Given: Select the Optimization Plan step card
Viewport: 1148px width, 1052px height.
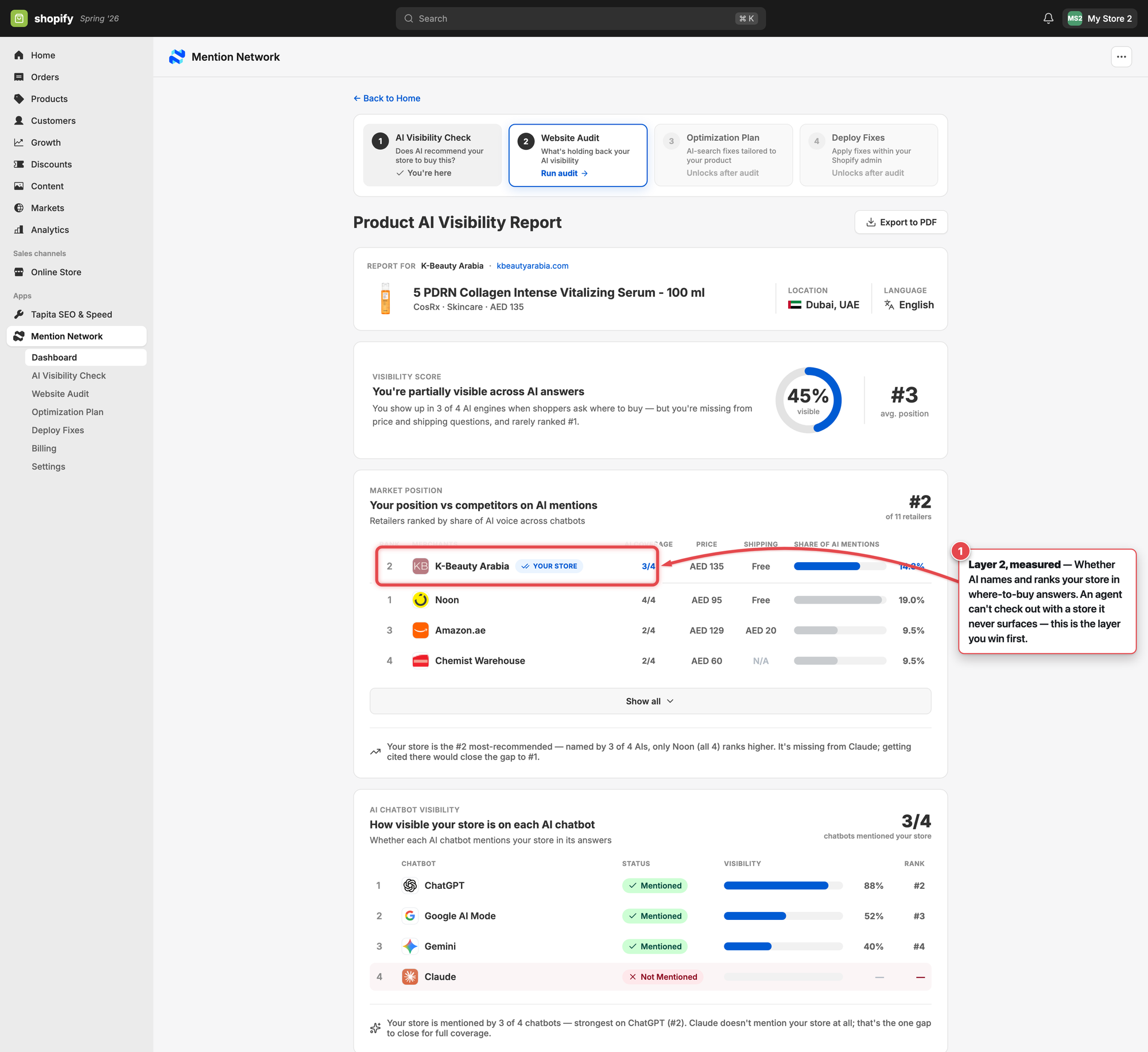Looking at the screenshot, I should click(x=723, y=155).
